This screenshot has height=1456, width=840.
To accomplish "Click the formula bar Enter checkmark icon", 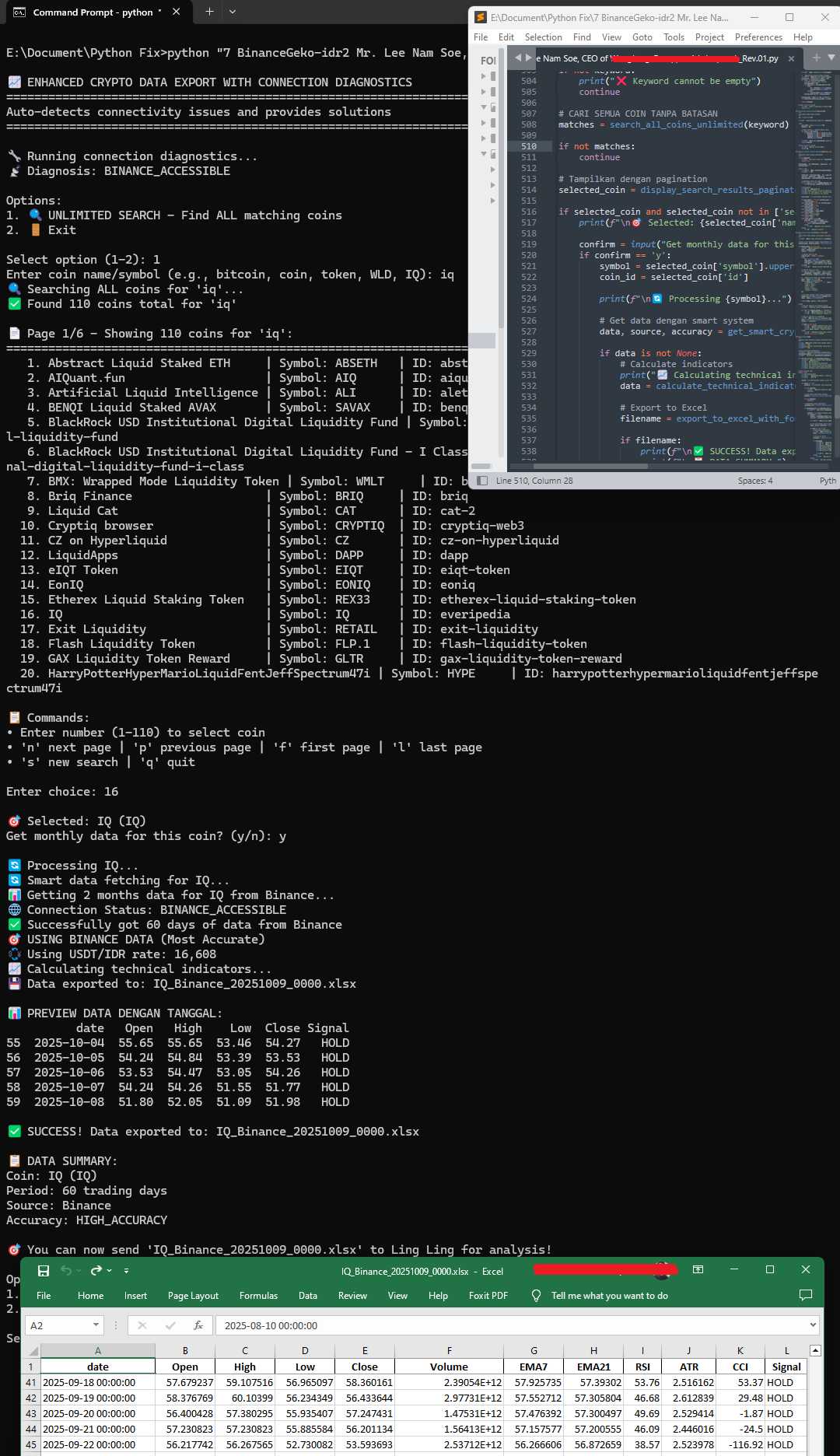I will pos(170,1325).
